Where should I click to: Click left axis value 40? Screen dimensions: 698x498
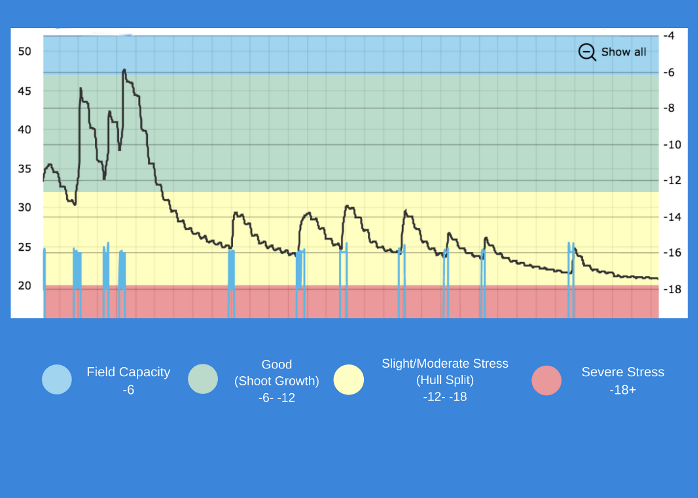24,130
